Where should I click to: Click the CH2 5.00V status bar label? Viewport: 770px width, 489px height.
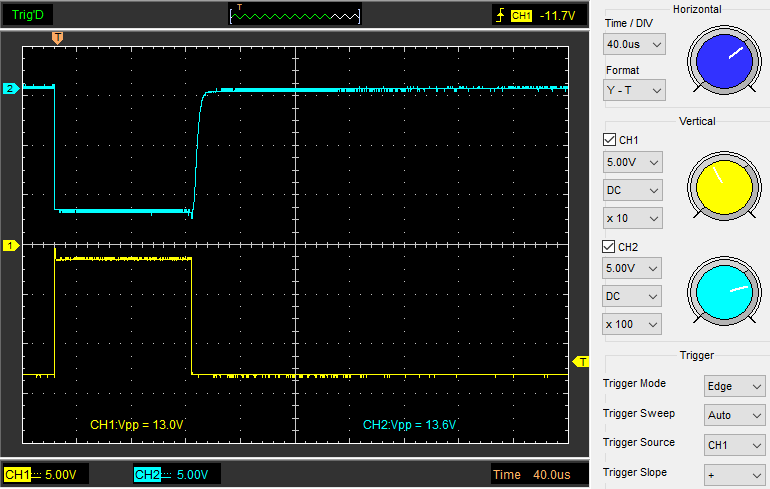tap(176, 474)
